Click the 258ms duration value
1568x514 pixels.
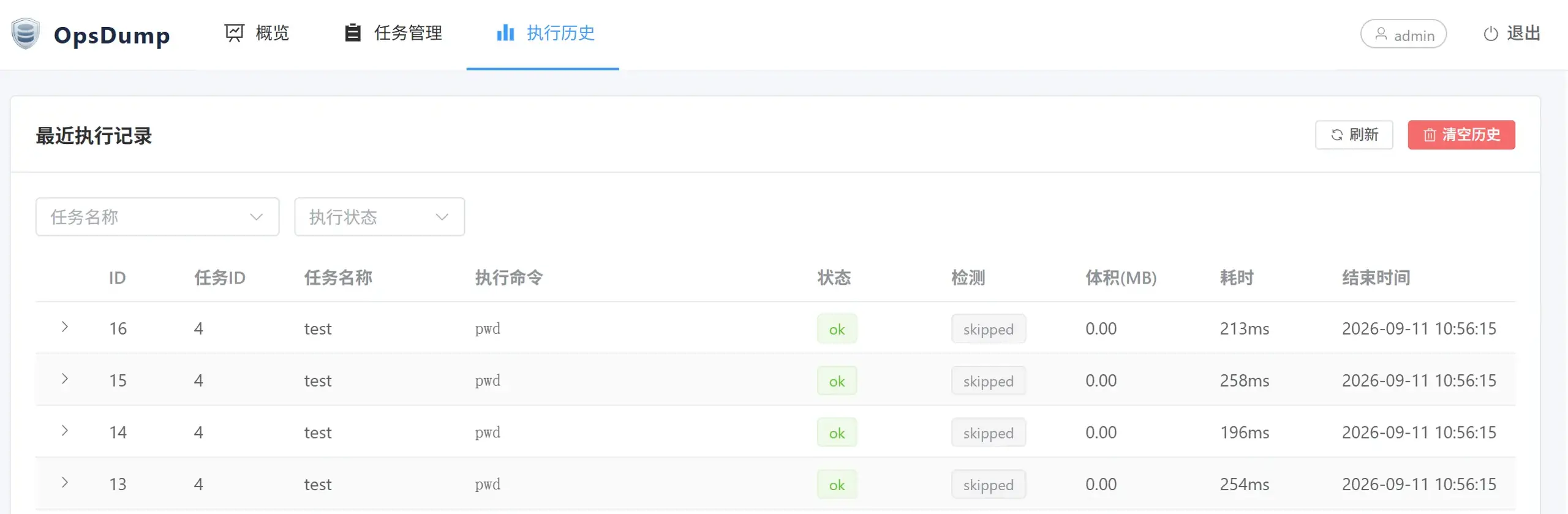click(x=1245, y=381)
